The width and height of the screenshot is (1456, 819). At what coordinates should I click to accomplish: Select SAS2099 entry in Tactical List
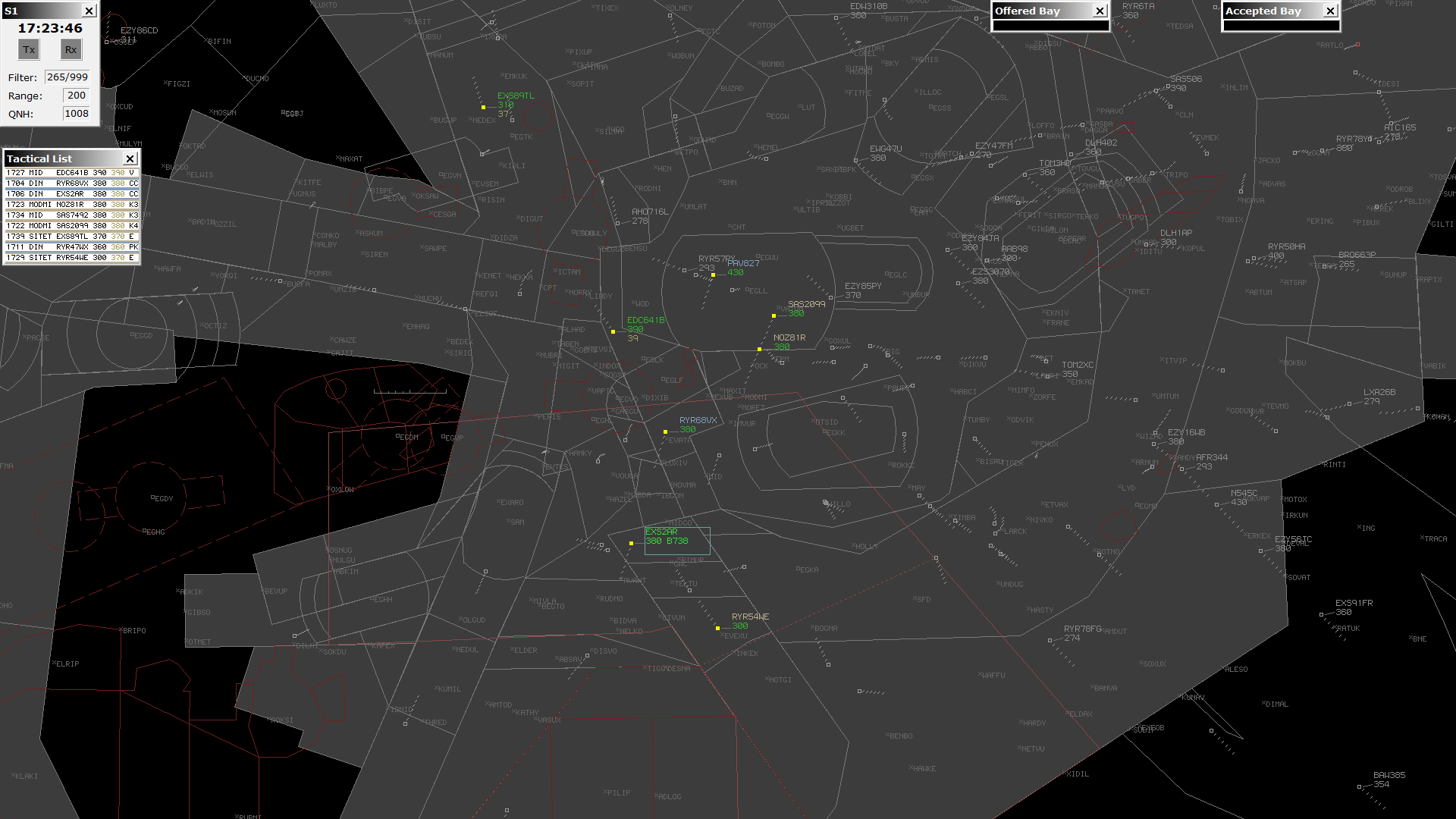pyautogui.click(x=72, y=226)
